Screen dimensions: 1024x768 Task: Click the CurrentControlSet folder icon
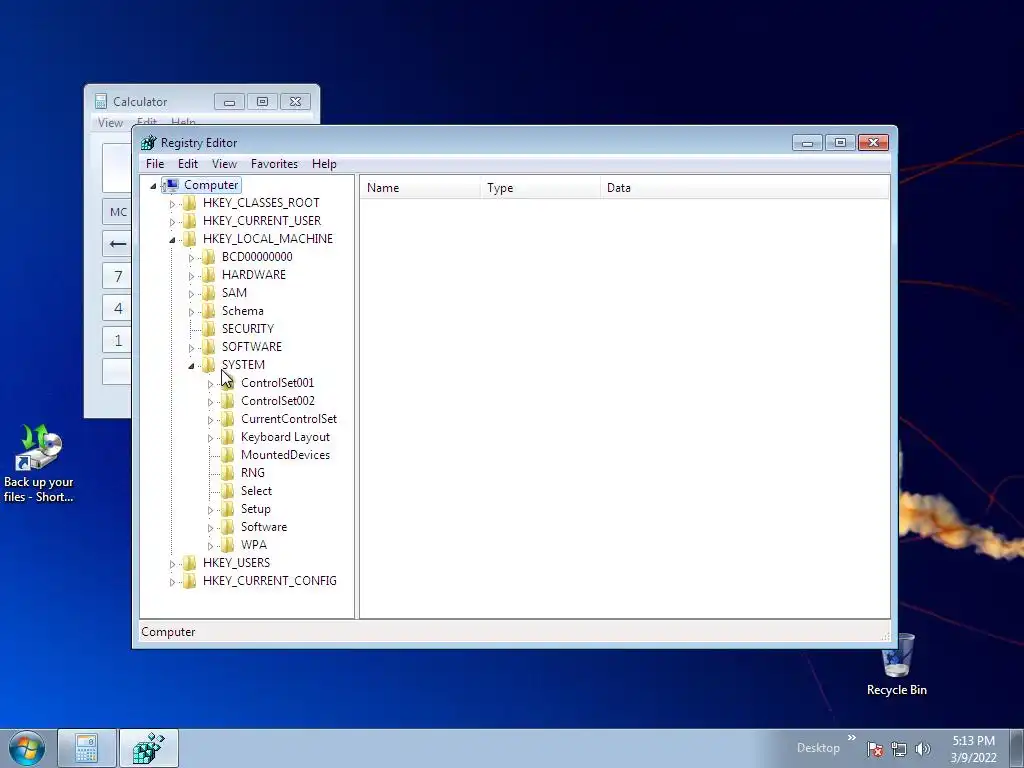click(227, 419)
